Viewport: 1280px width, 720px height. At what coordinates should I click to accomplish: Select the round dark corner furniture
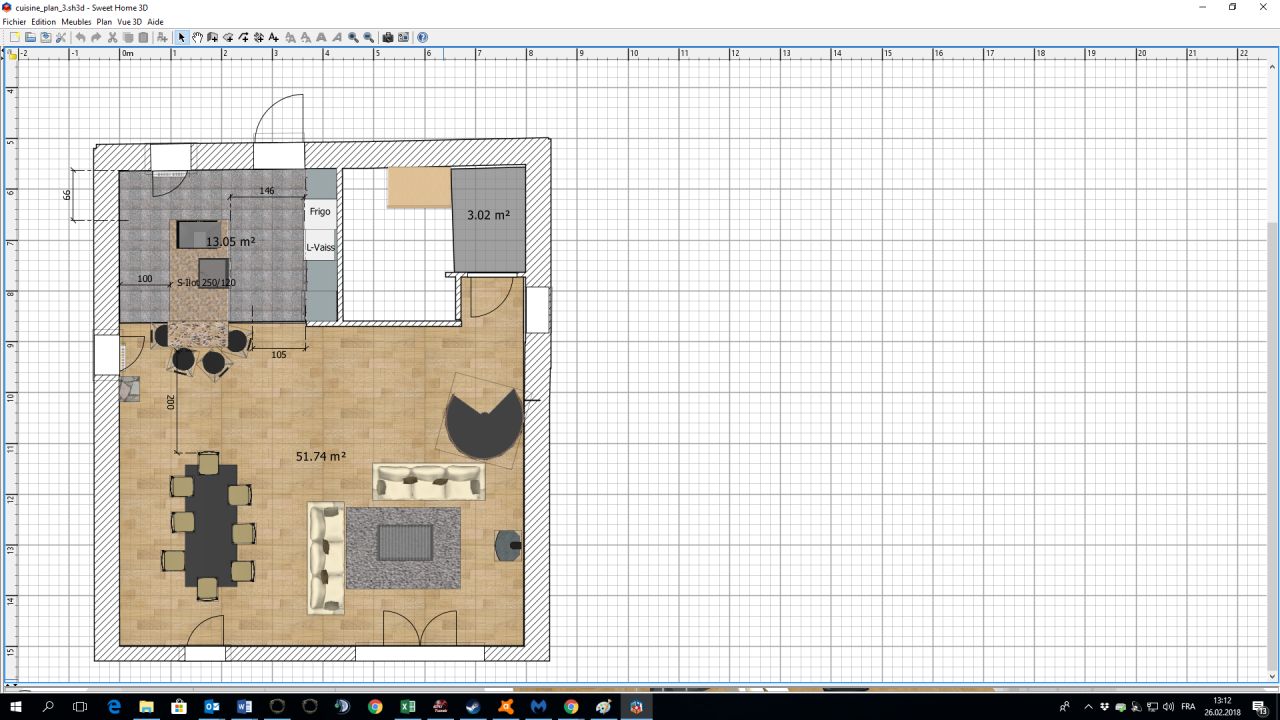pos(485,422)
